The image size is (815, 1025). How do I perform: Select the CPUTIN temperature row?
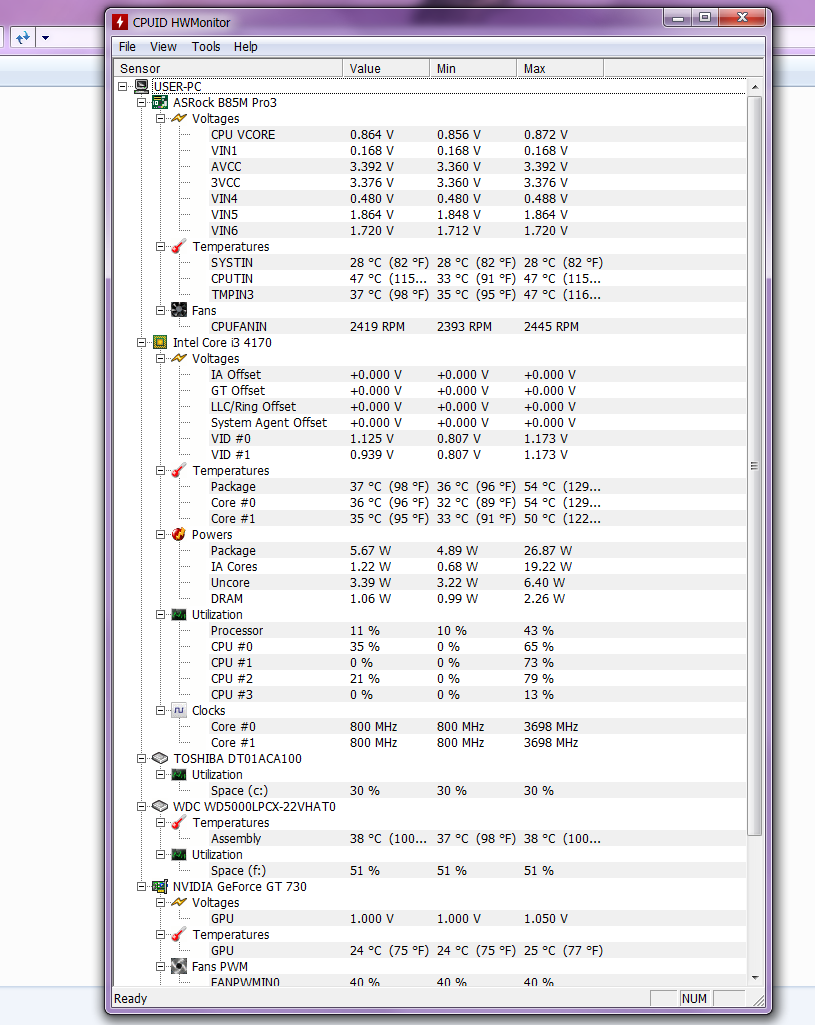(x=477, y=278)
